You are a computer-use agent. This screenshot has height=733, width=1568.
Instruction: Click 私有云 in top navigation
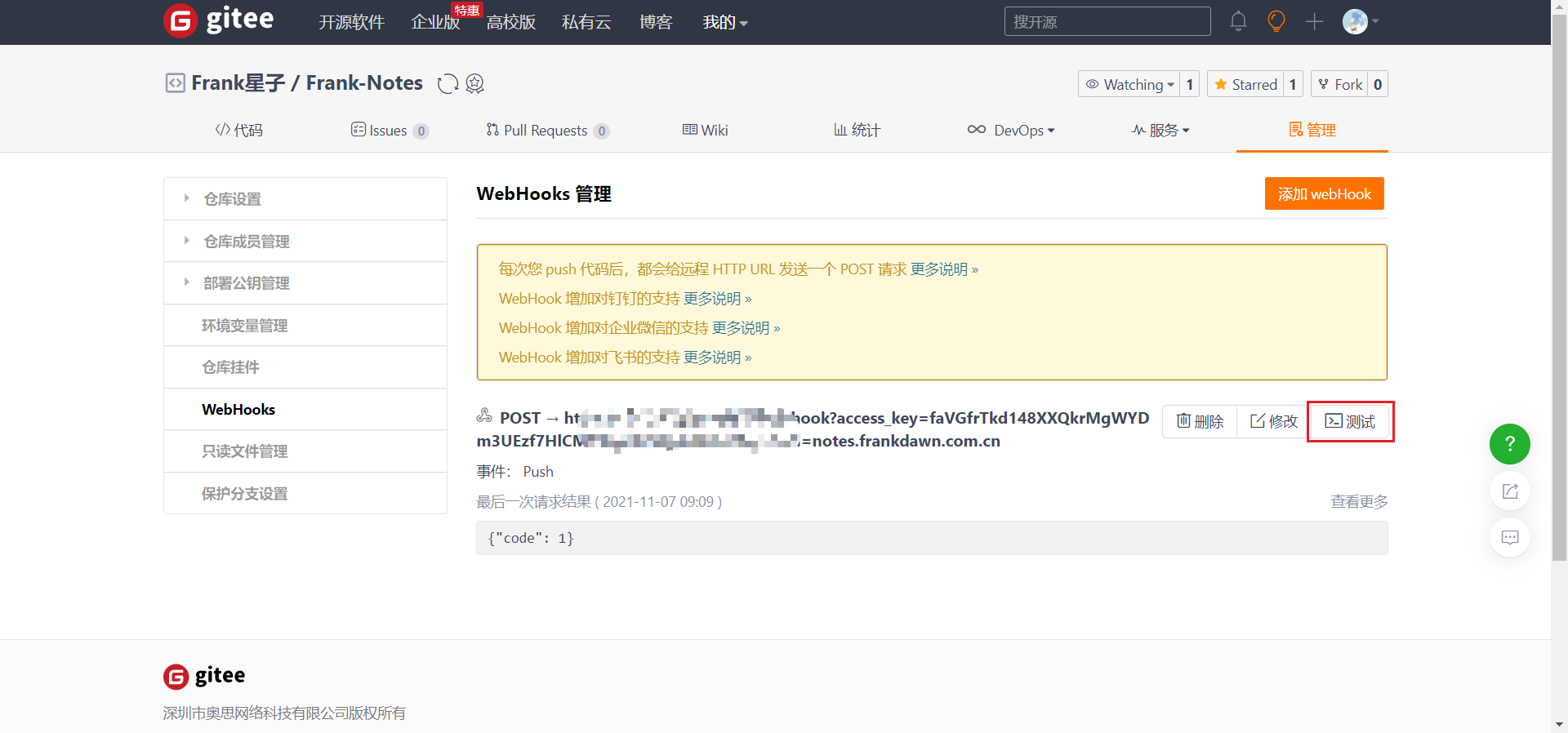586,22
